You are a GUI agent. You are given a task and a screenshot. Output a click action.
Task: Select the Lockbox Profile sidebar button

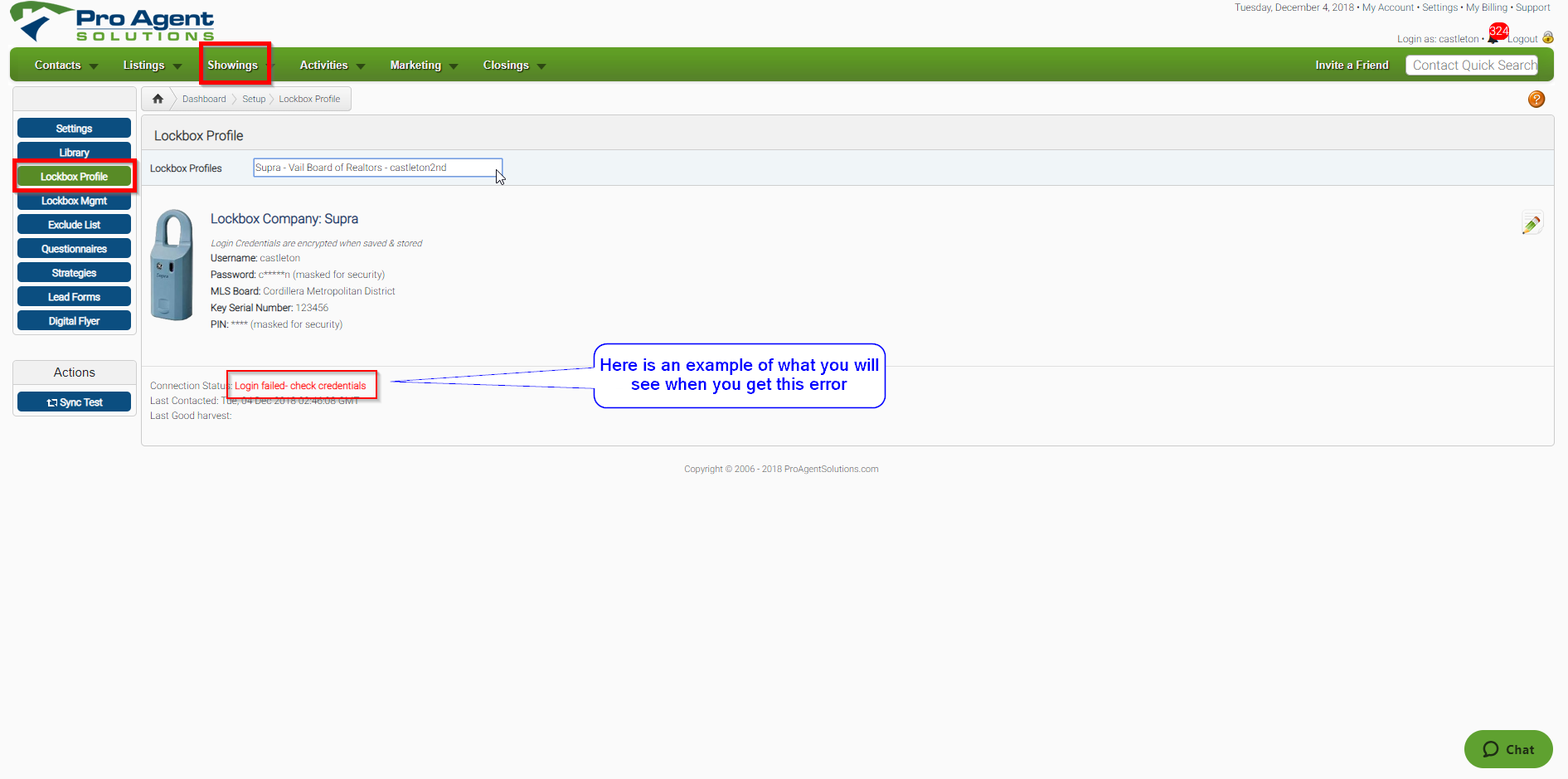click(74, 177)
